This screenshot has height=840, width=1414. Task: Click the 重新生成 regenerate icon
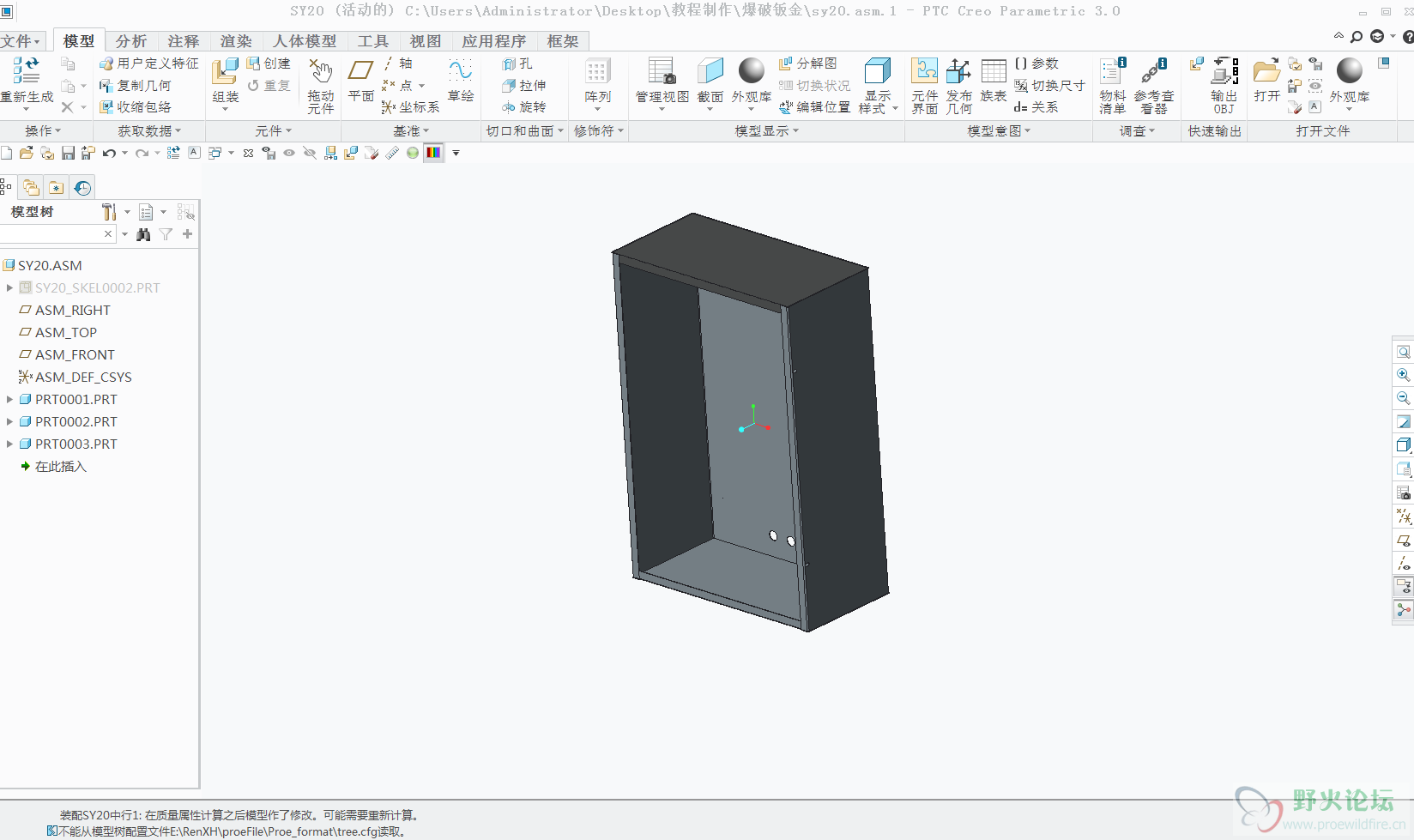click(26, 71)
